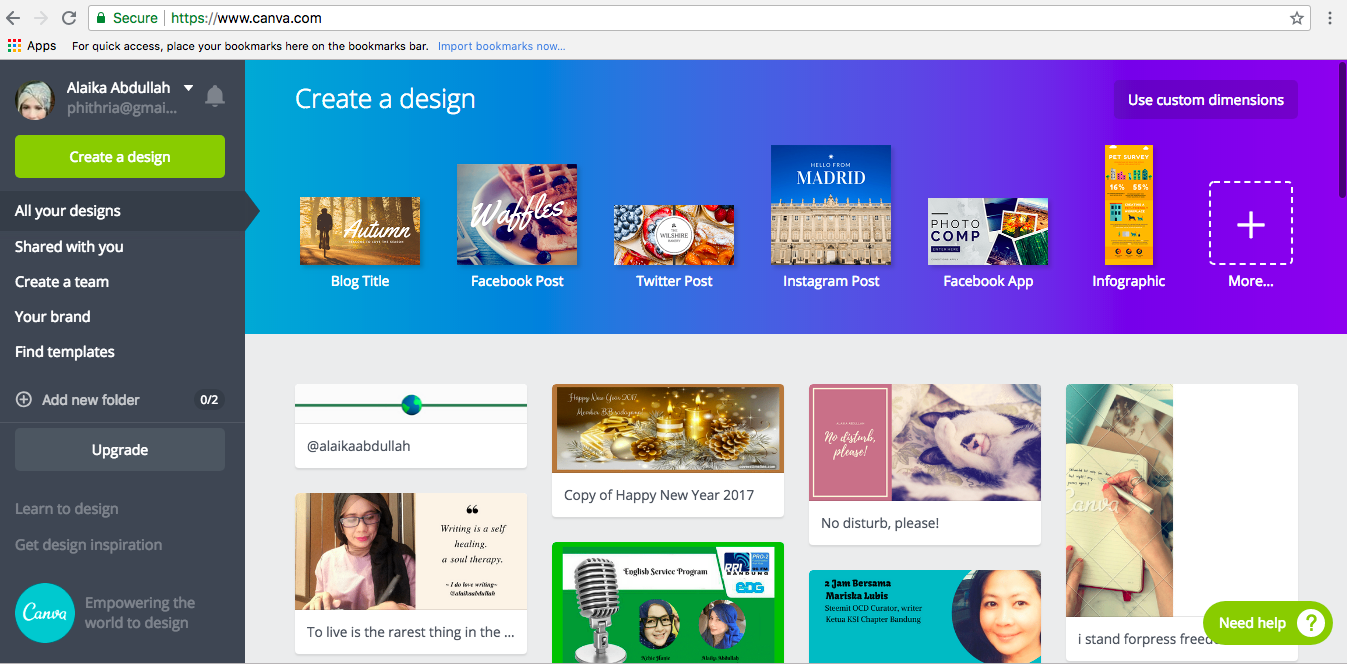
Task: Open the account dropdown arrow beside Alaika Abdullah
Action: pos(188,88)
